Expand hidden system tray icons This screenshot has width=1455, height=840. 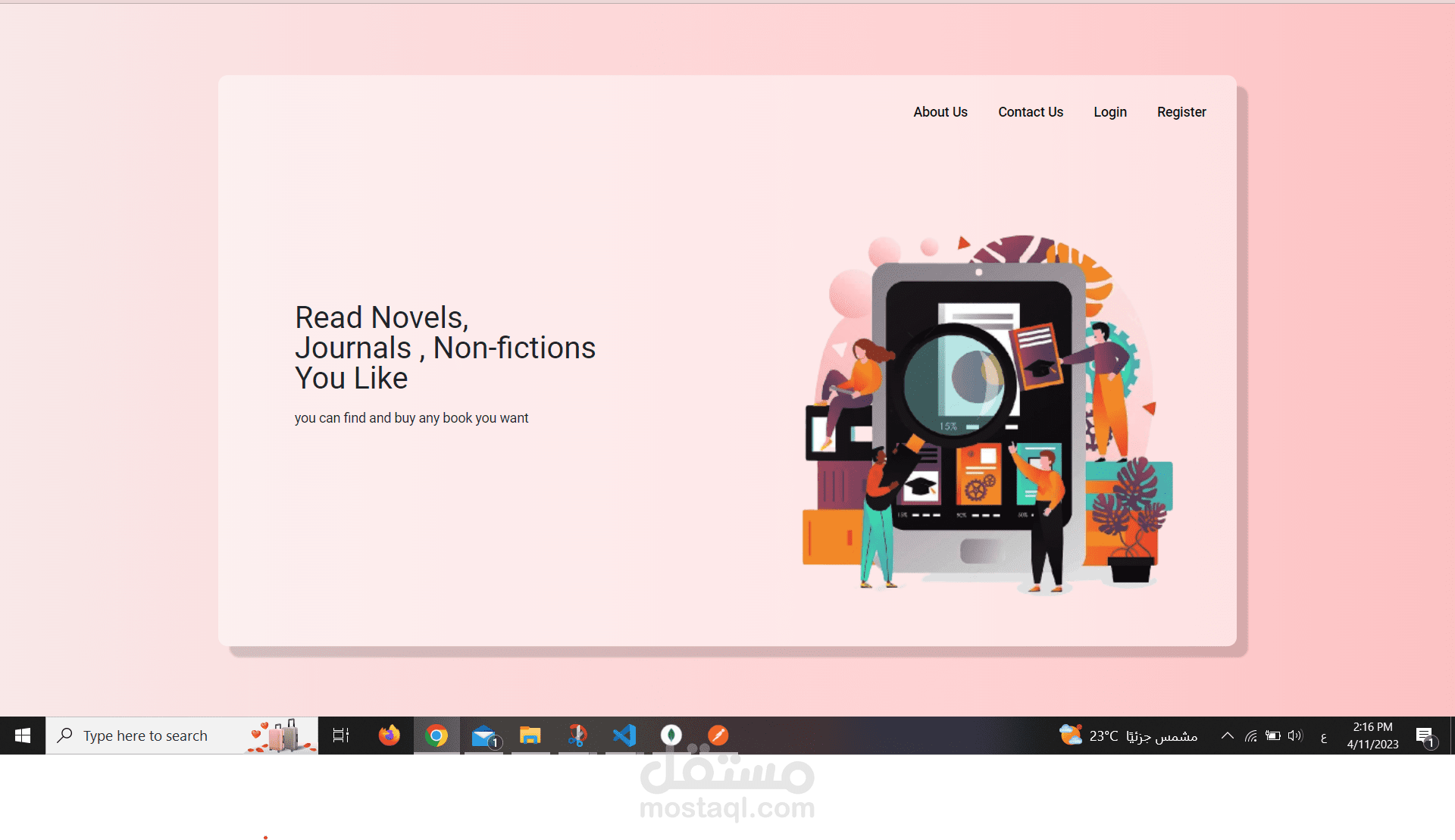click(x=1227, y=735)
